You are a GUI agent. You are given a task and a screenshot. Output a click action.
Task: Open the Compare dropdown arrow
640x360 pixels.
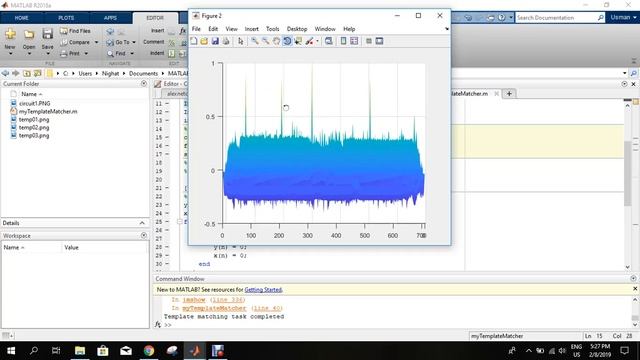96,42
